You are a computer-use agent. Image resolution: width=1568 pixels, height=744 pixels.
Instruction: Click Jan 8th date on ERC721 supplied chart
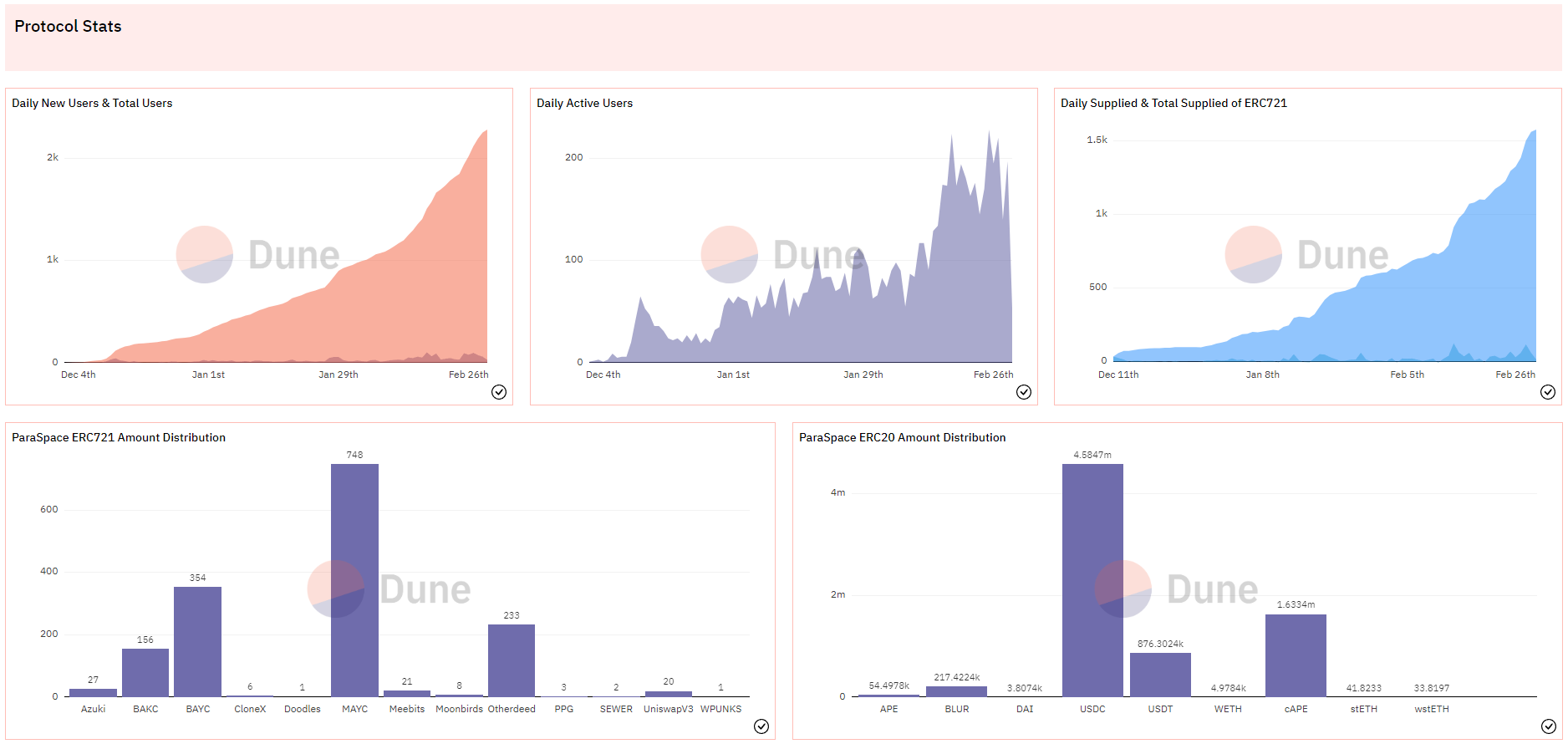1262,375
